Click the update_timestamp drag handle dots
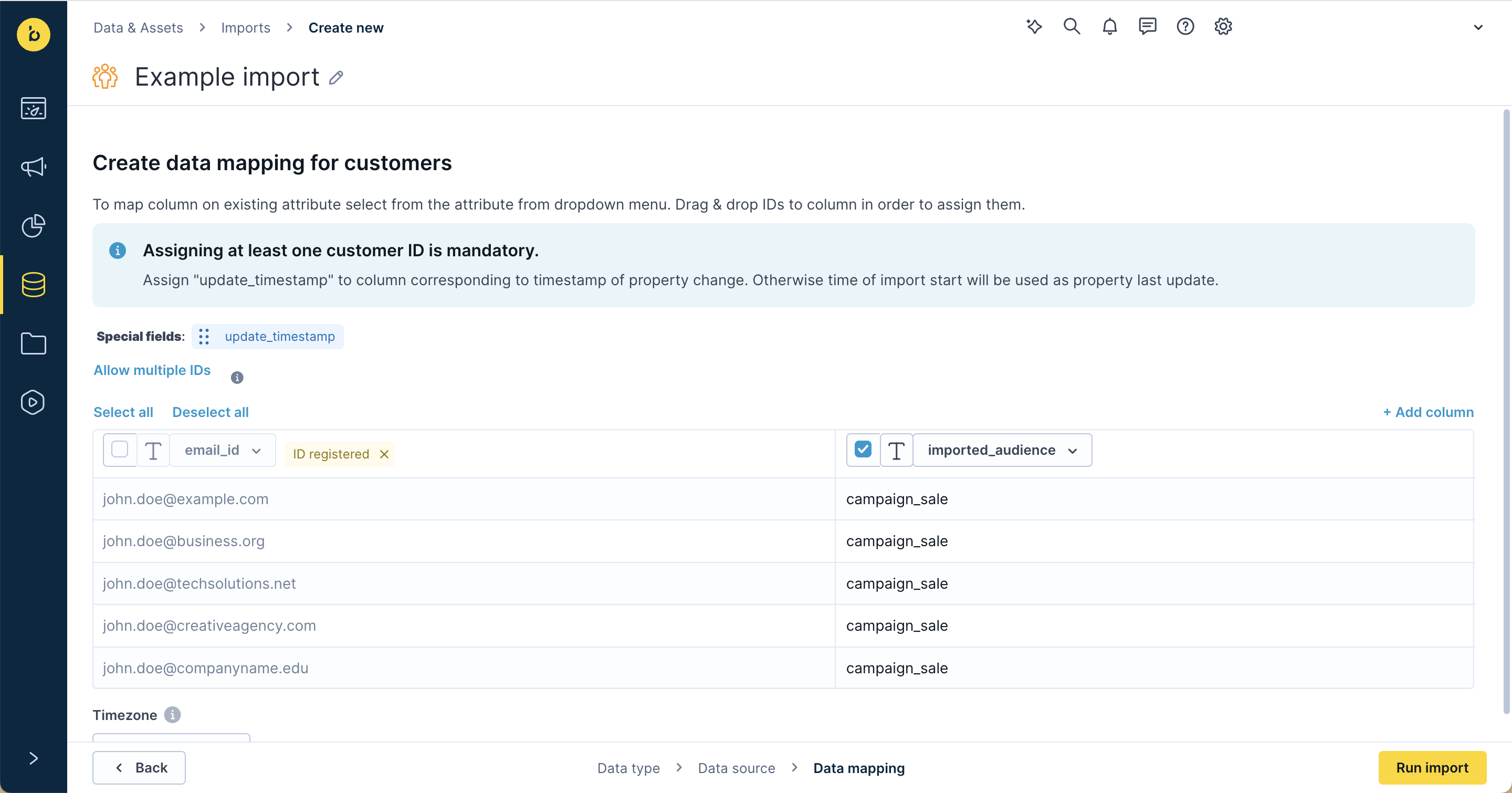 pyautogui.click(x=204, y=336)
